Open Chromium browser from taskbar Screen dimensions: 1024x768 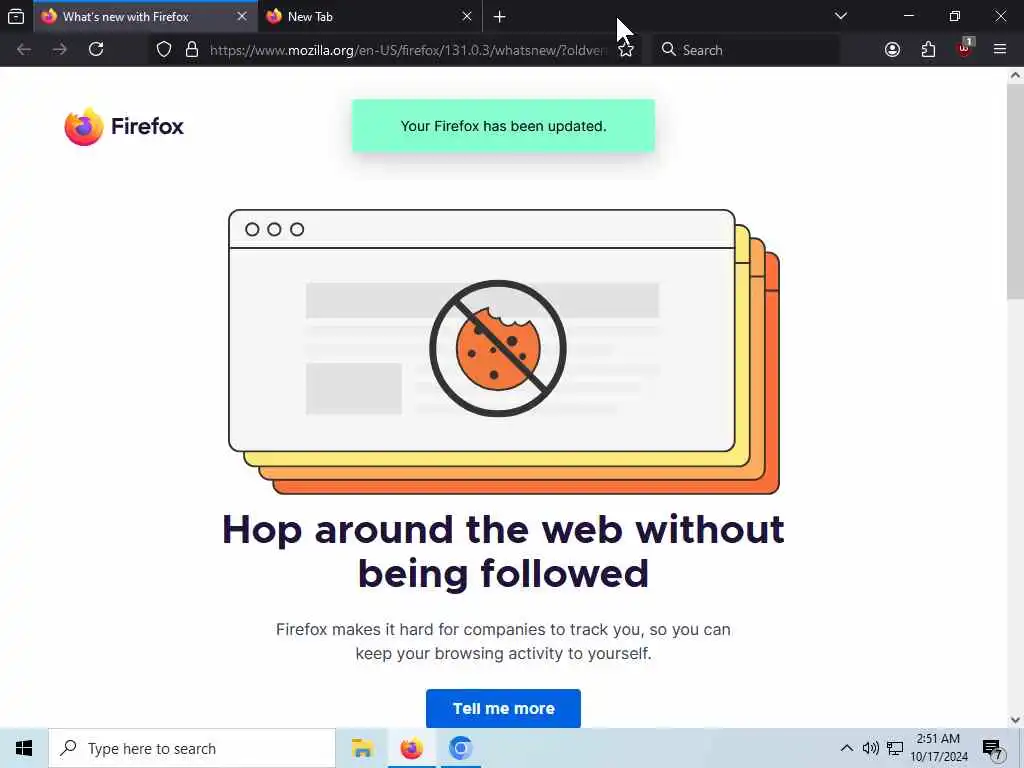pos(460,748)
